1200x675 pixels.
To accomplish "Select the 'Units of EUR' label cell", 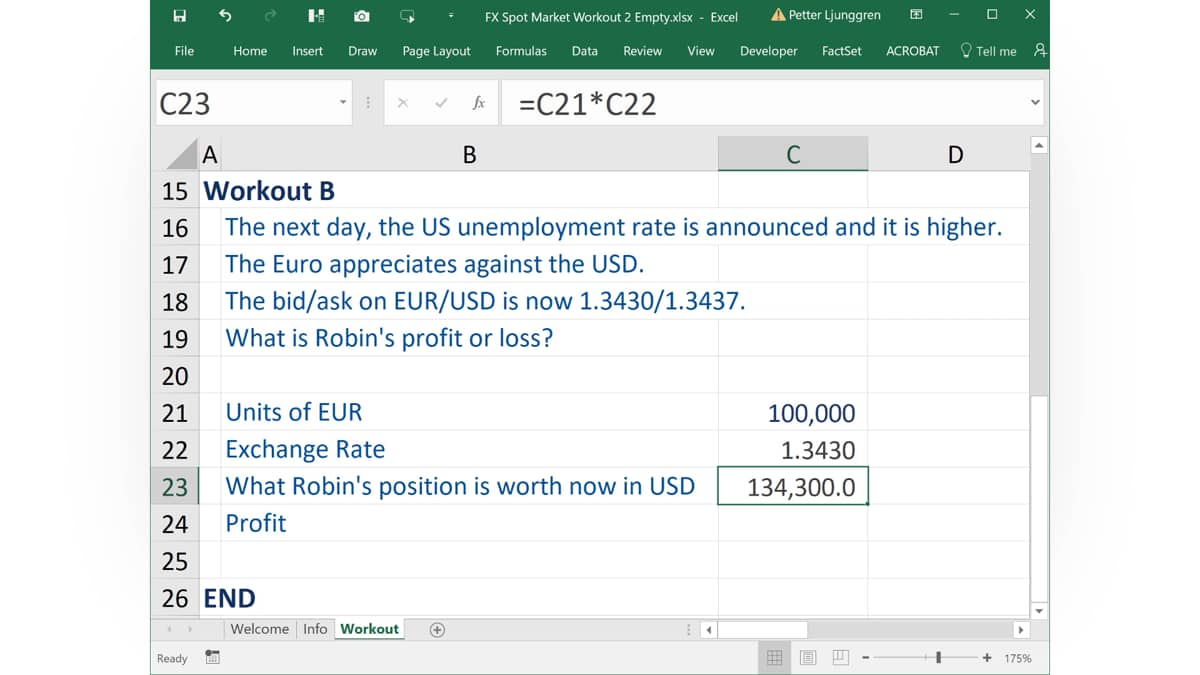I will tap(469, 412).
